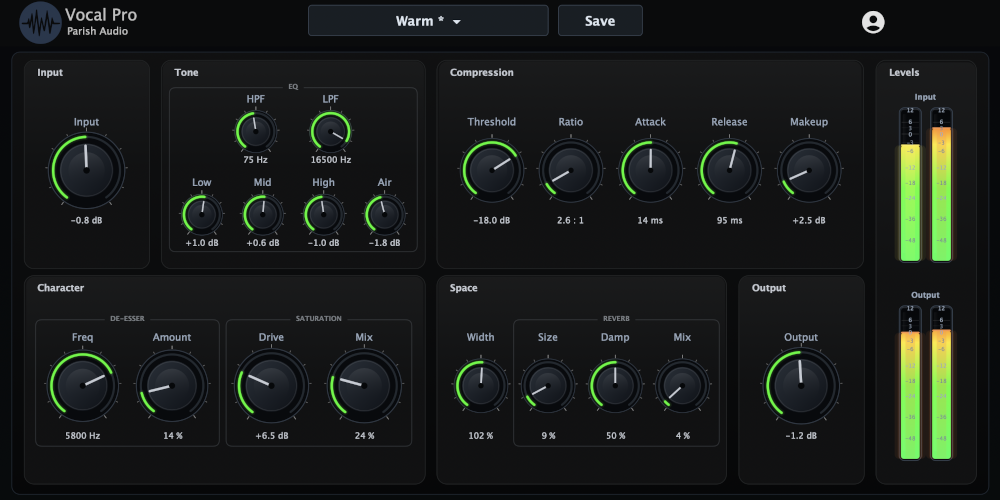1000x500 pixels.
Task: Click the Air EQ knob
Action: click(384, 214)
